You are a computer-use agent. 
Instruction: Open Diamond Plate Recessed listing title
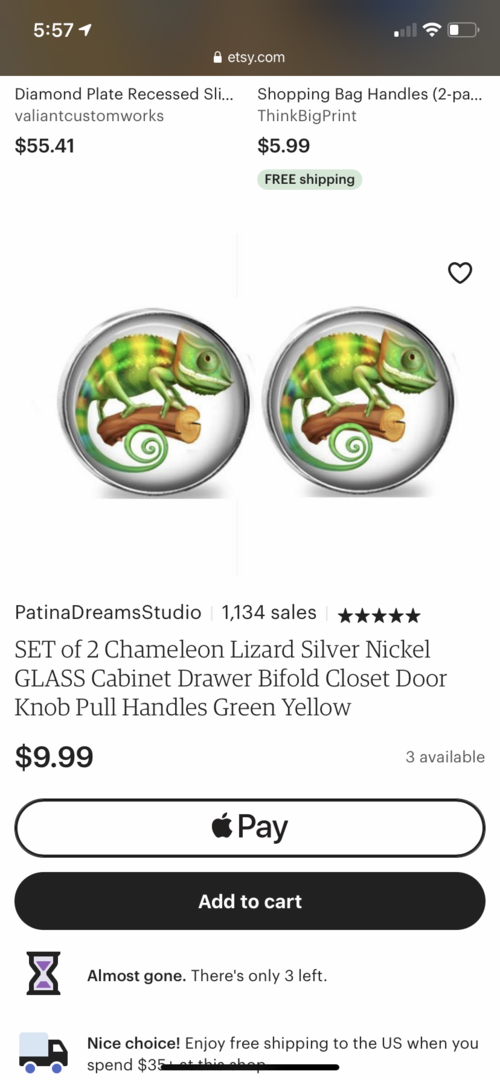click(x=124, y=94)
